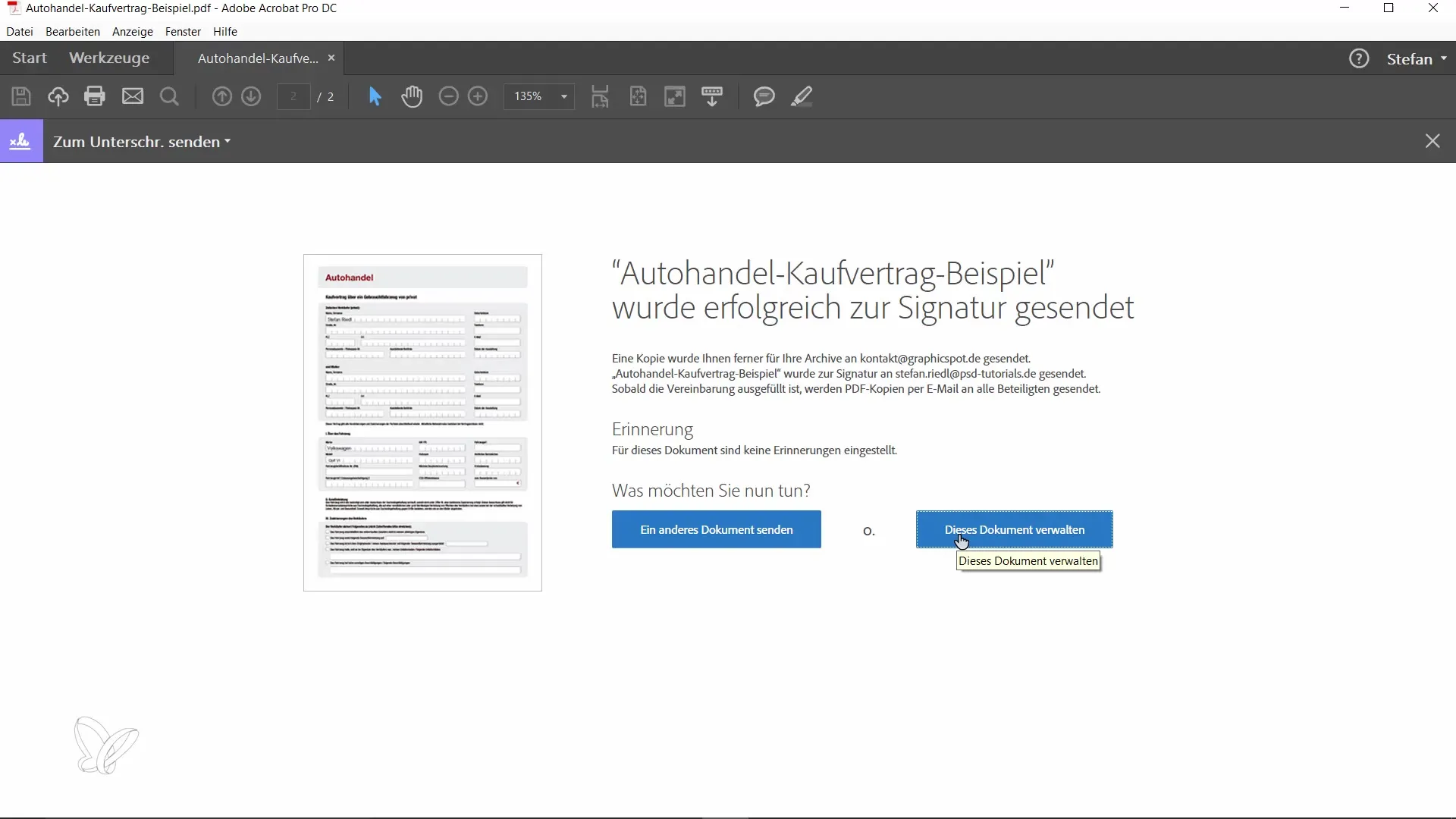
Task: Click the page number input field
Action: (293, 96)
